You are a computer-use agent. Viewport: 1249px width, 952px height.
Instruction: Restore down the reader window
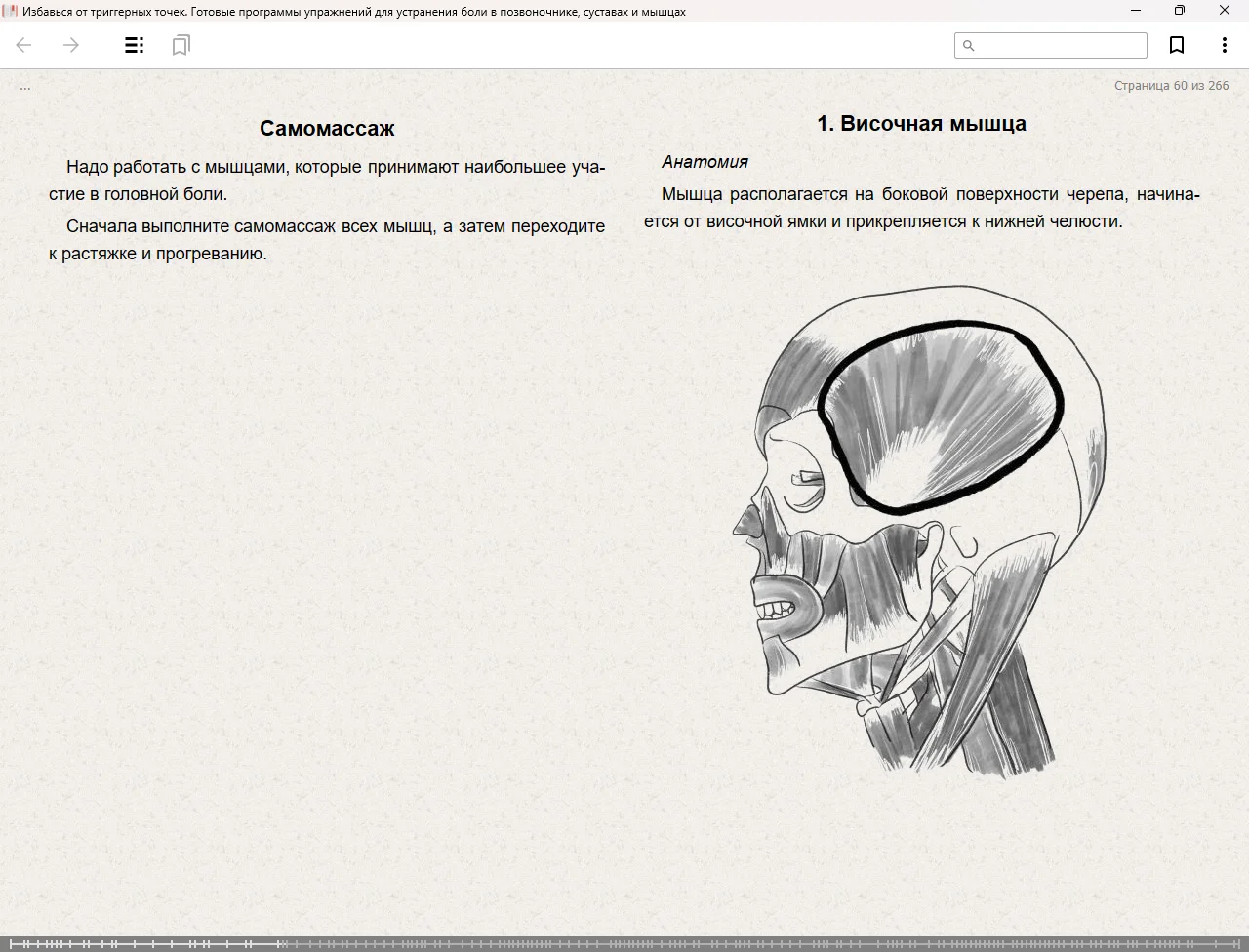coord(1179,11)
